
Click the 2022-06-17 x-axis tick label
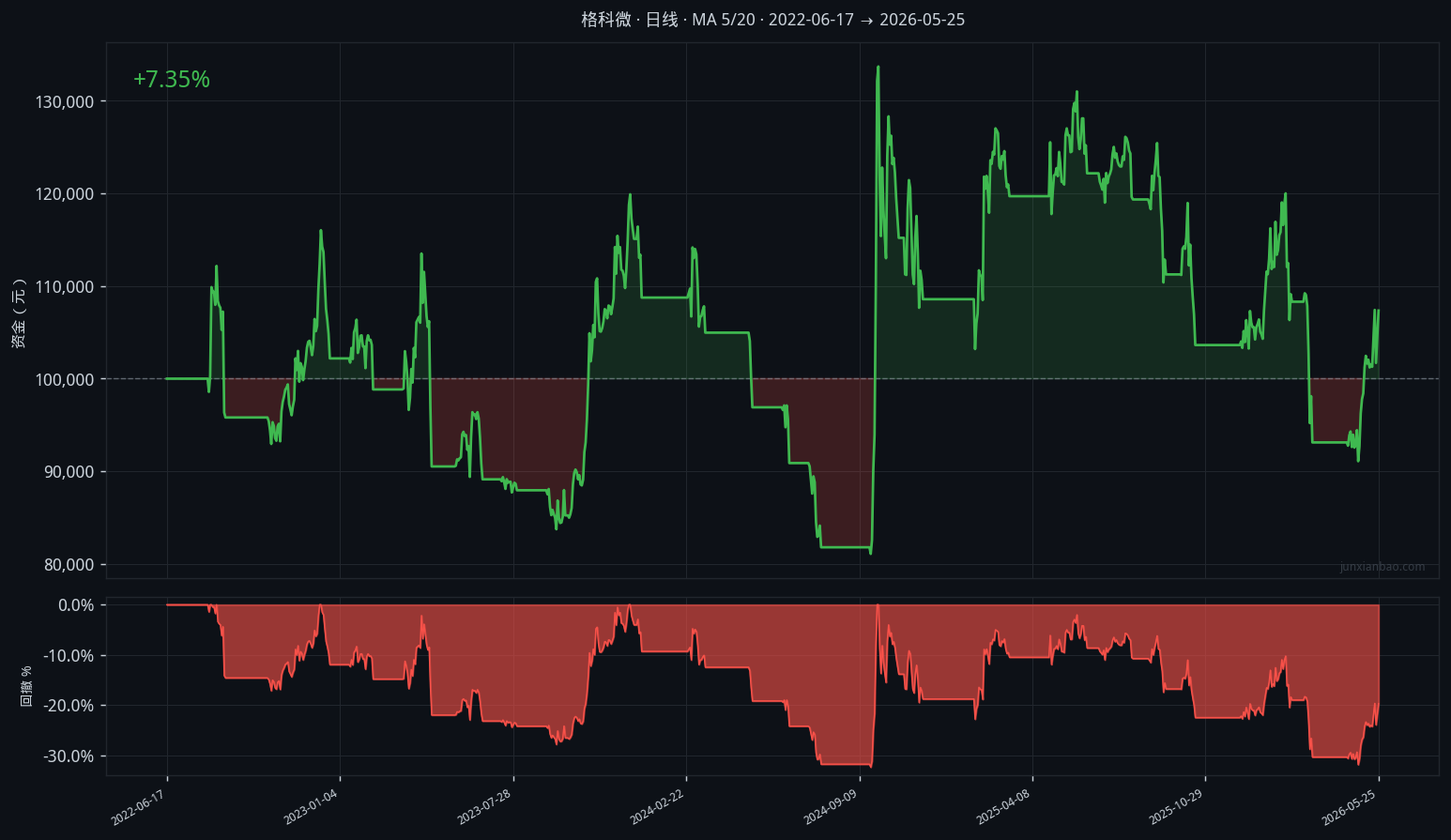pos(139,808)
